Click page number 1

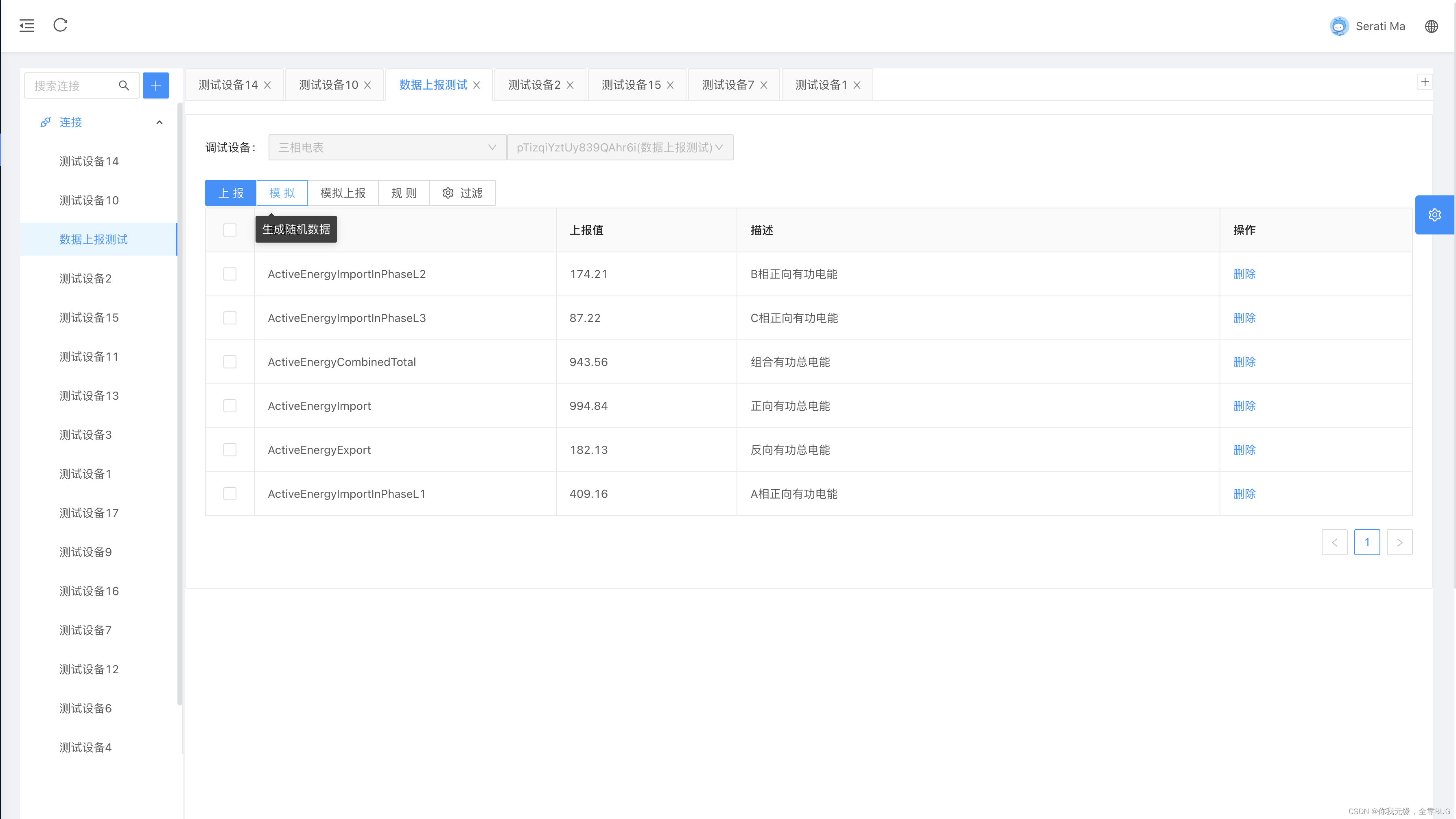click(1367, 542)
